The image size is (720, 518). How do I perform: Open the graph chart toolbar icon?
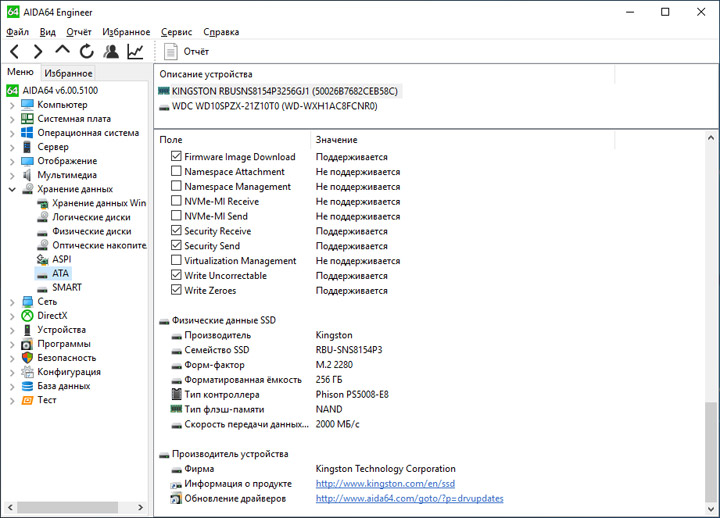tap(135, 51)
